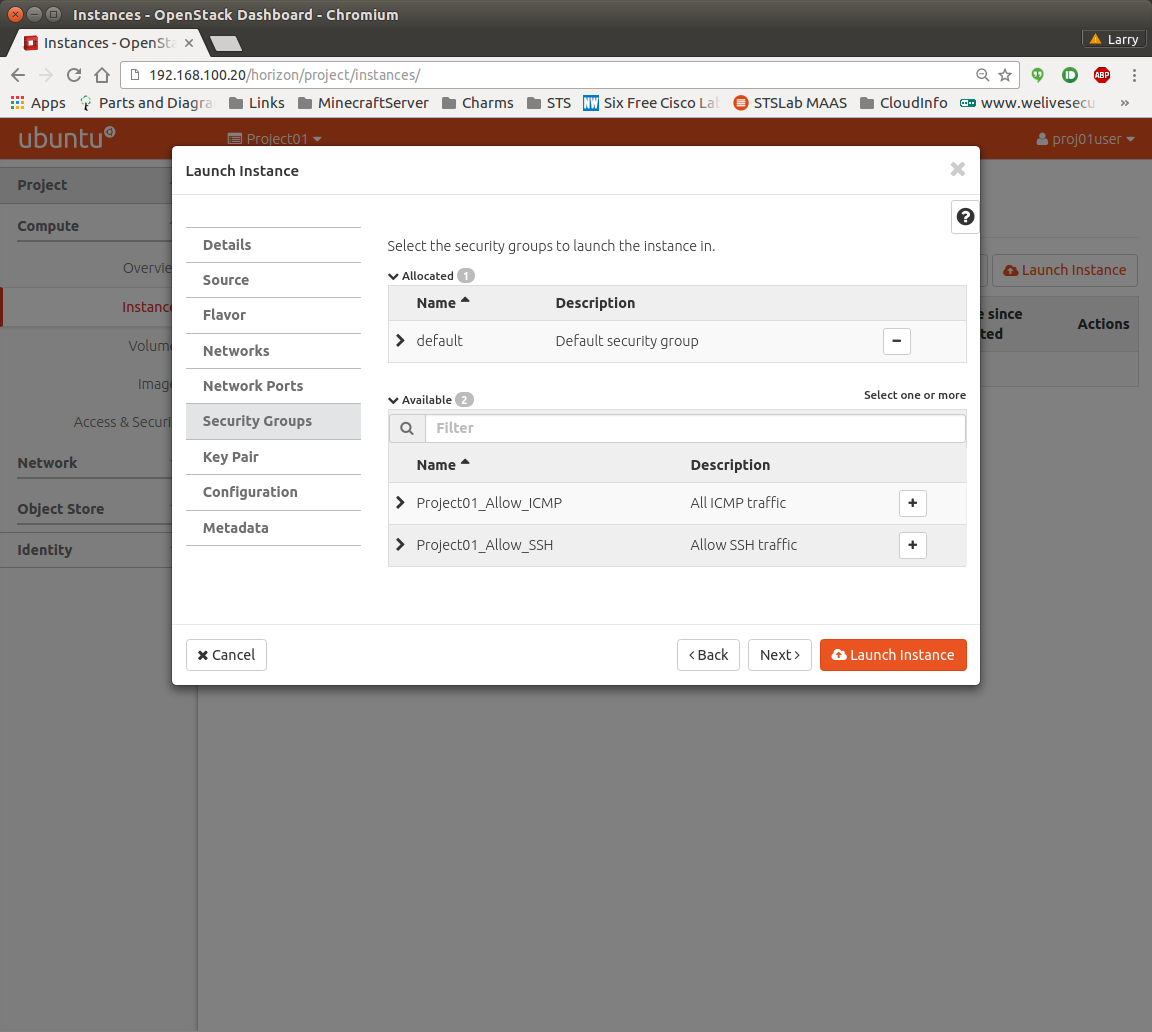Select the Flavor step

click(x=224, y=315)
